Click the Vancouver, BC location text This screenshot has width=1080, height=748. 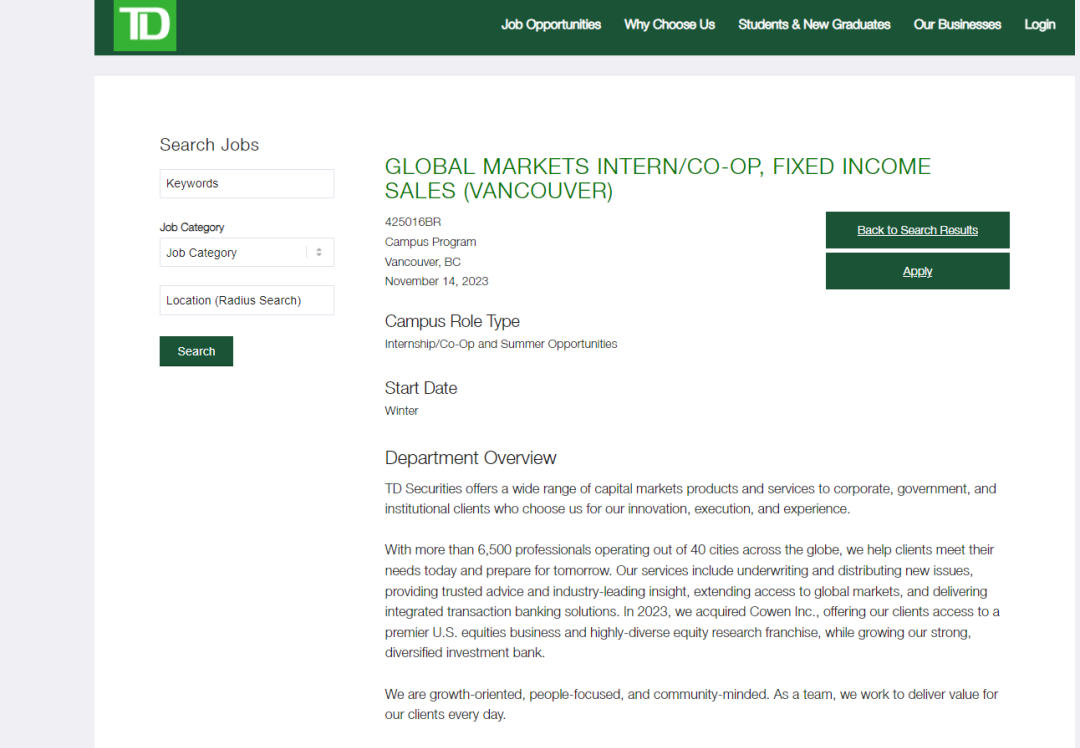tap(422, 262)
